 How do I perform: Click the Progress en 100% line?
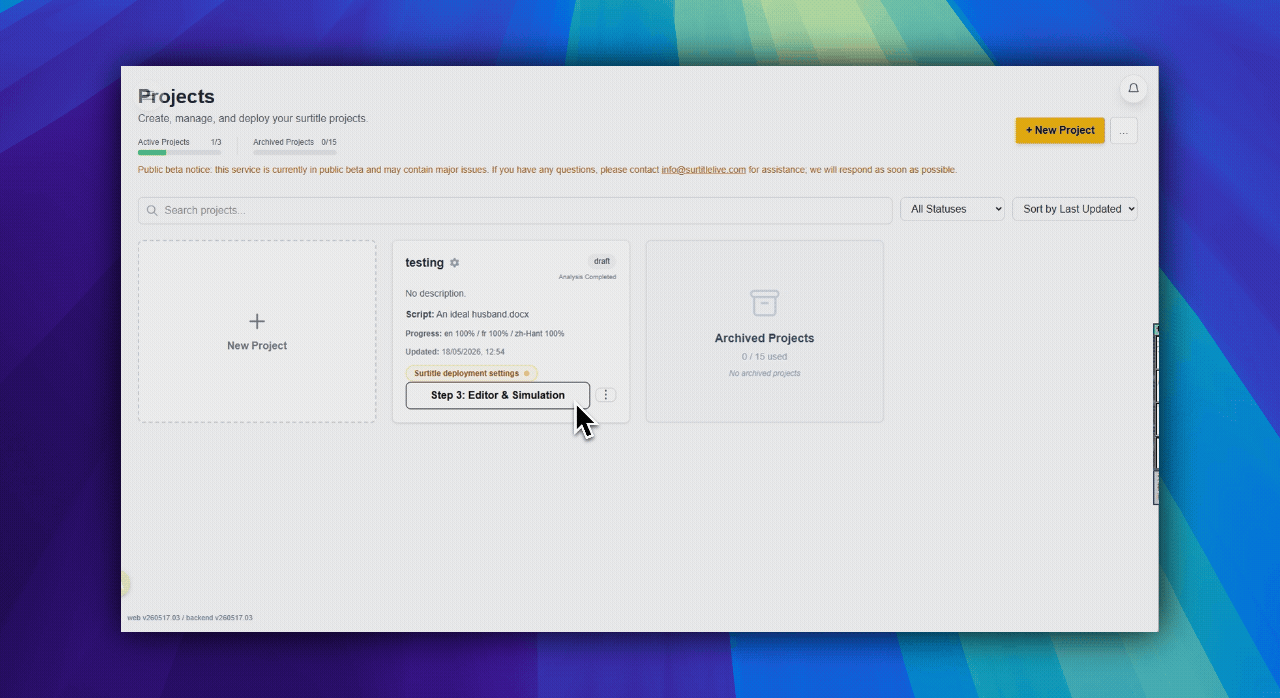(485, 334)
